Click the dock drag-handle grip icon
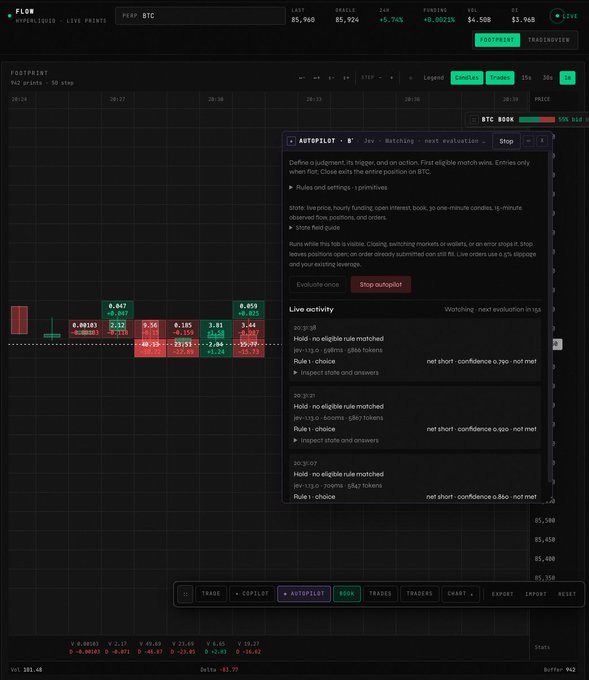589x680 pixels. [x=185, y=594]
